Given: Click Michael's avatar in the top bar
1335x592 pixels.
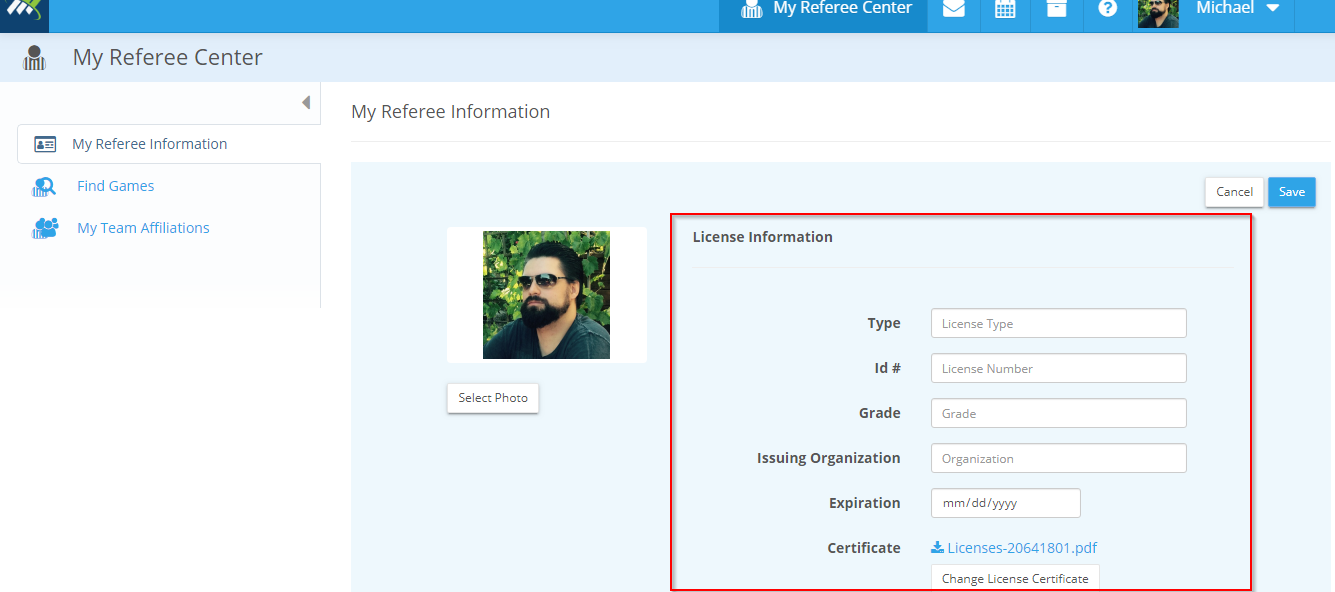Looking at the screenshot, I should point(1158,13).
